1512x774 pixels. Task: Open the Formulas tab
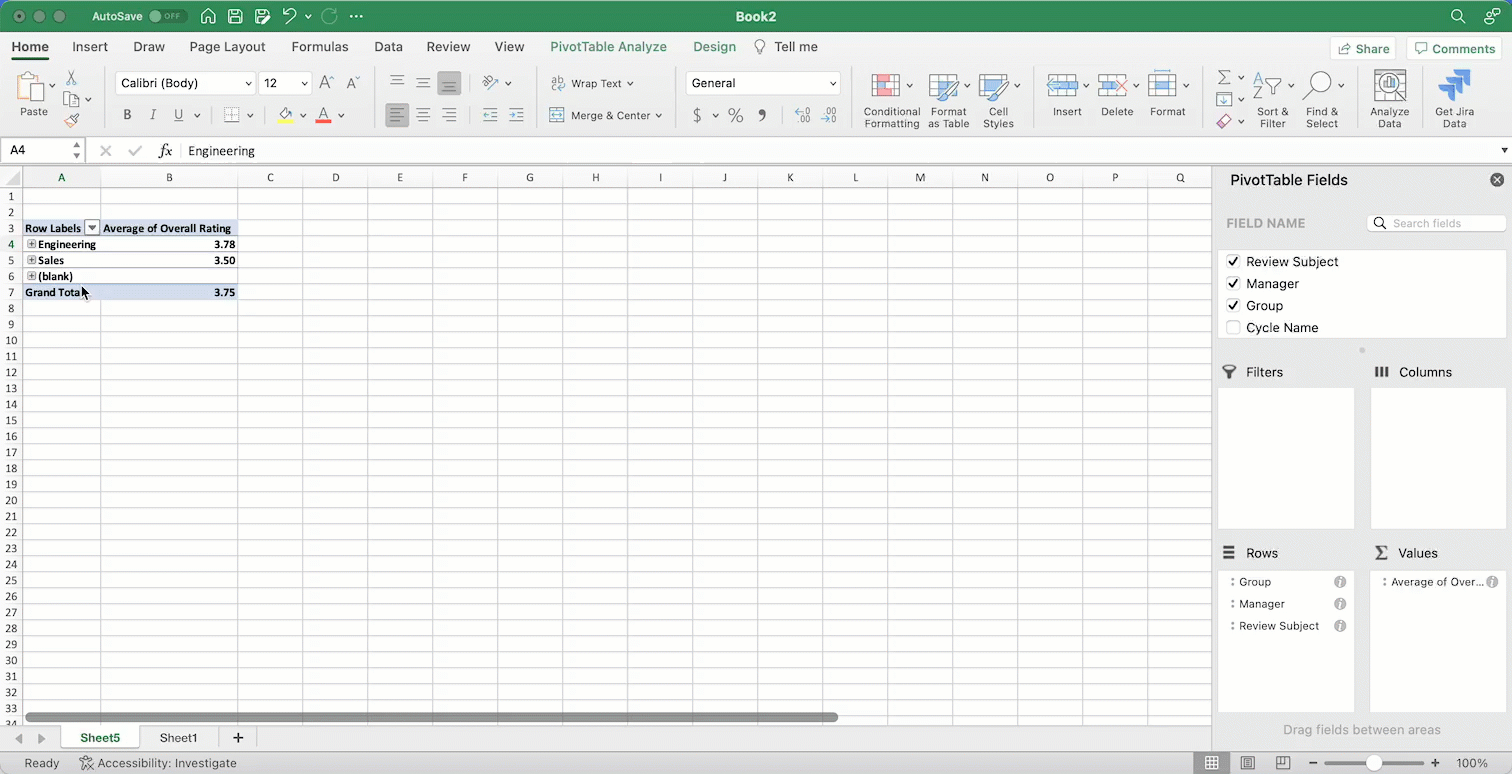(320, 47)
